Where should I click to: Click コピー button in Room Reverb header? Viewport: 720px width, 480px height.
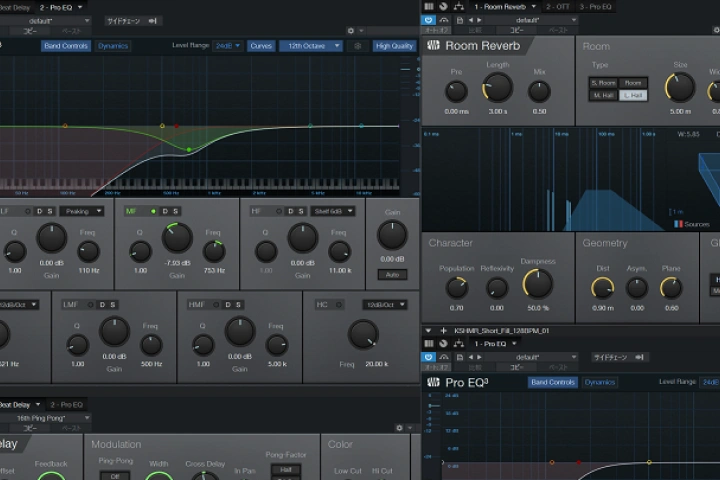[517, 30]
